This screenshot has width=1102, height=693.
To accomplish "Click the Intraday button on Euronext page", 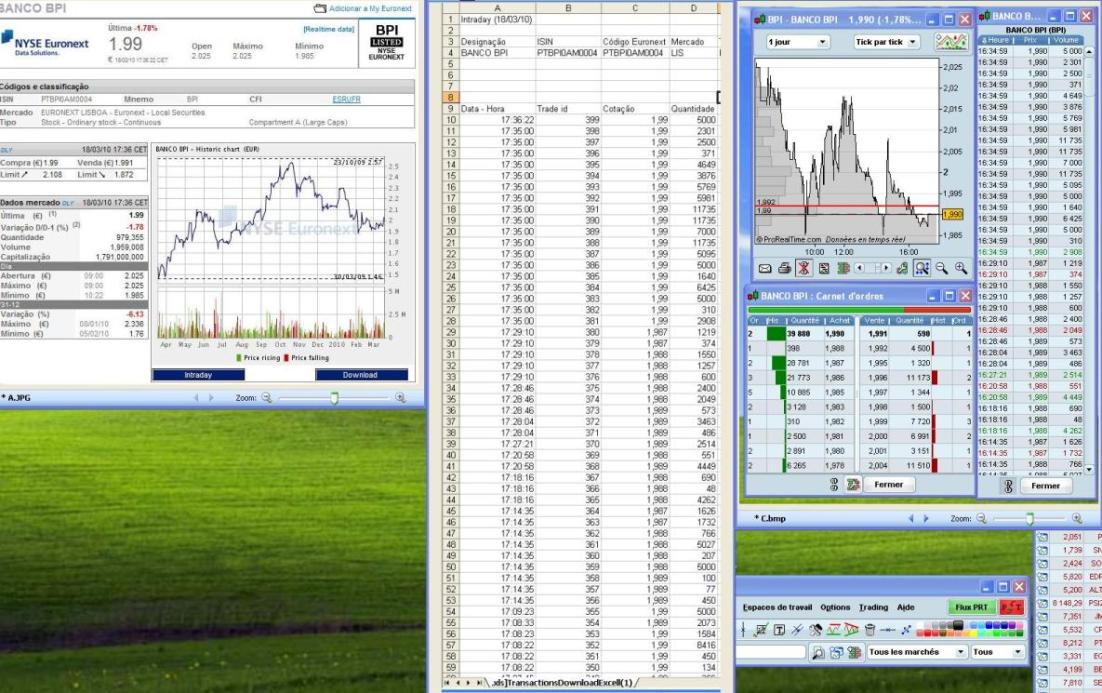I will 198,375.
